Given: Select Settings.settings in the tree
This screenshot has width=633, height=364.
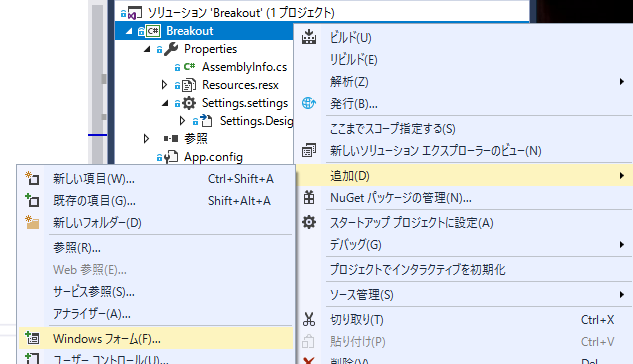Looking at the screenshot, I should pos(245,103).
